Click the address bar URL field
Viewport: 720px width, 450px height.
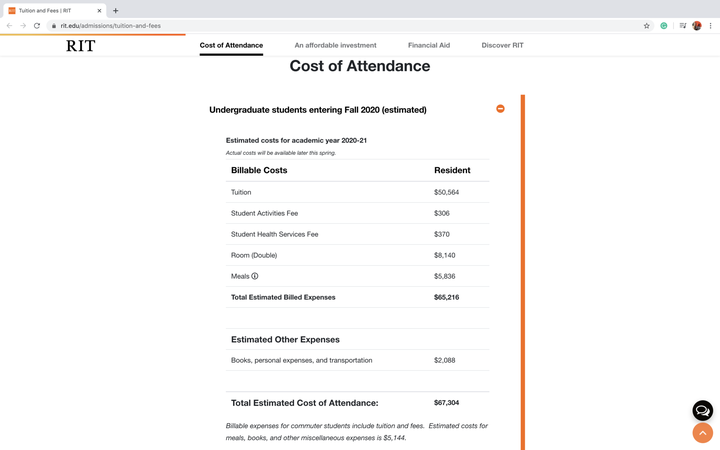click(x=349, y=26)
